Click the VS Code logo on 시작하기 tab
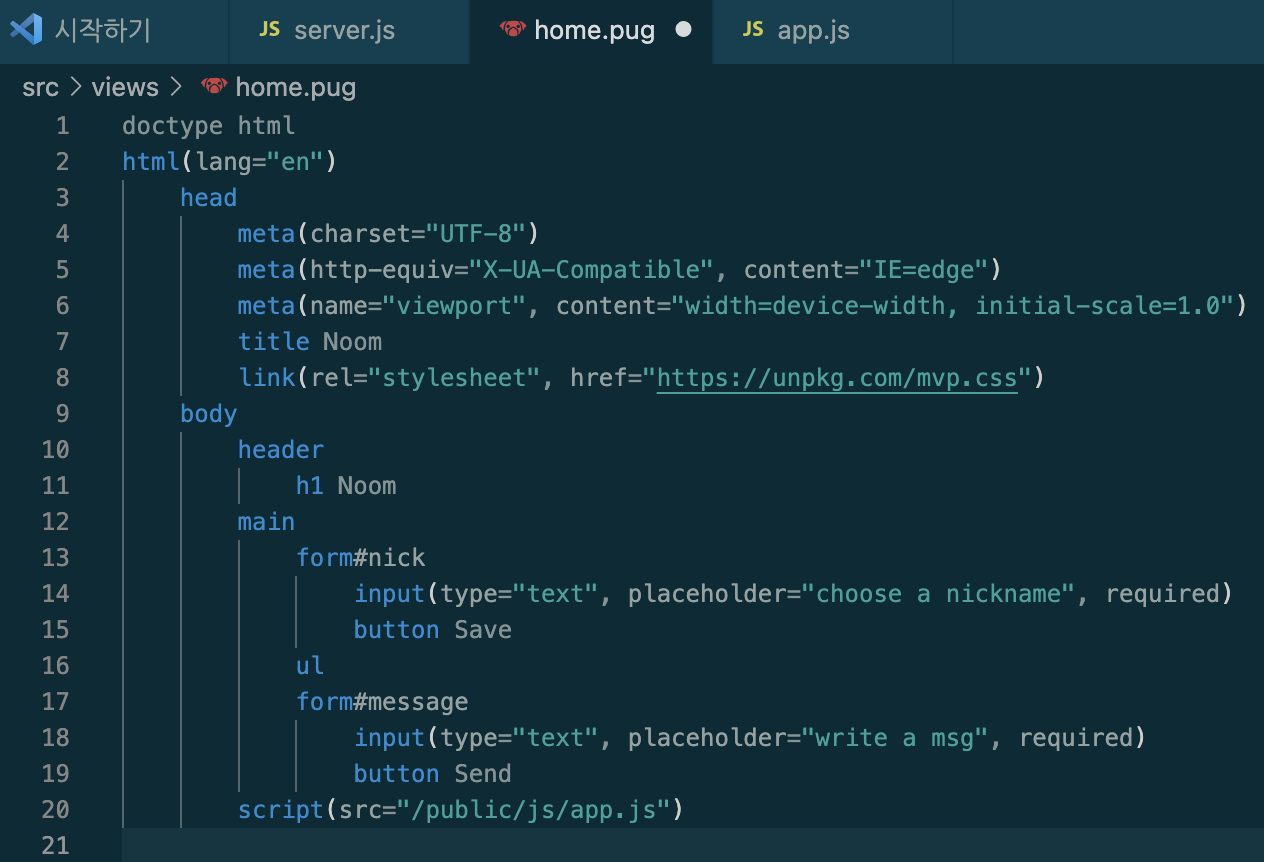The image size is (1264, 862). point(25,30)
